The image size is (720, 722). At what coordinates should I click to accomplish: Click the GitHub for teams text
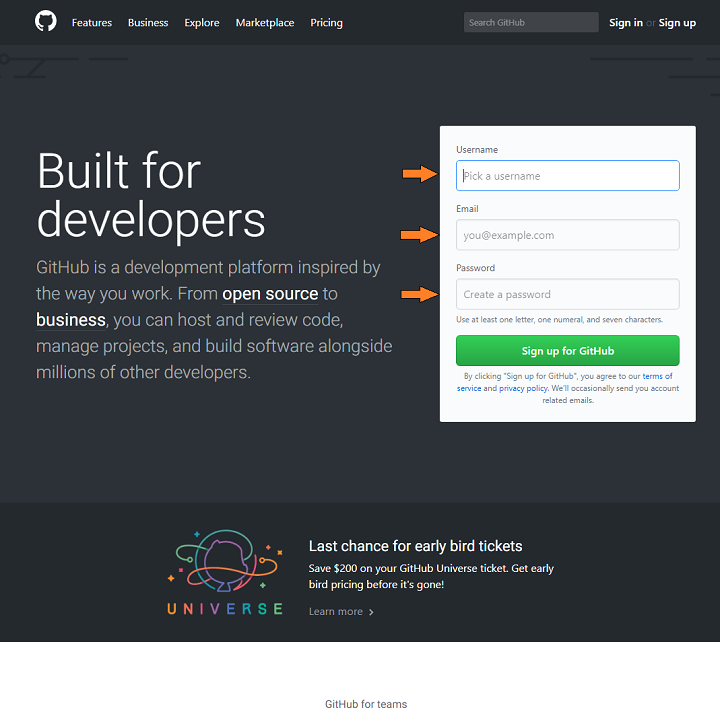point(366,704)
